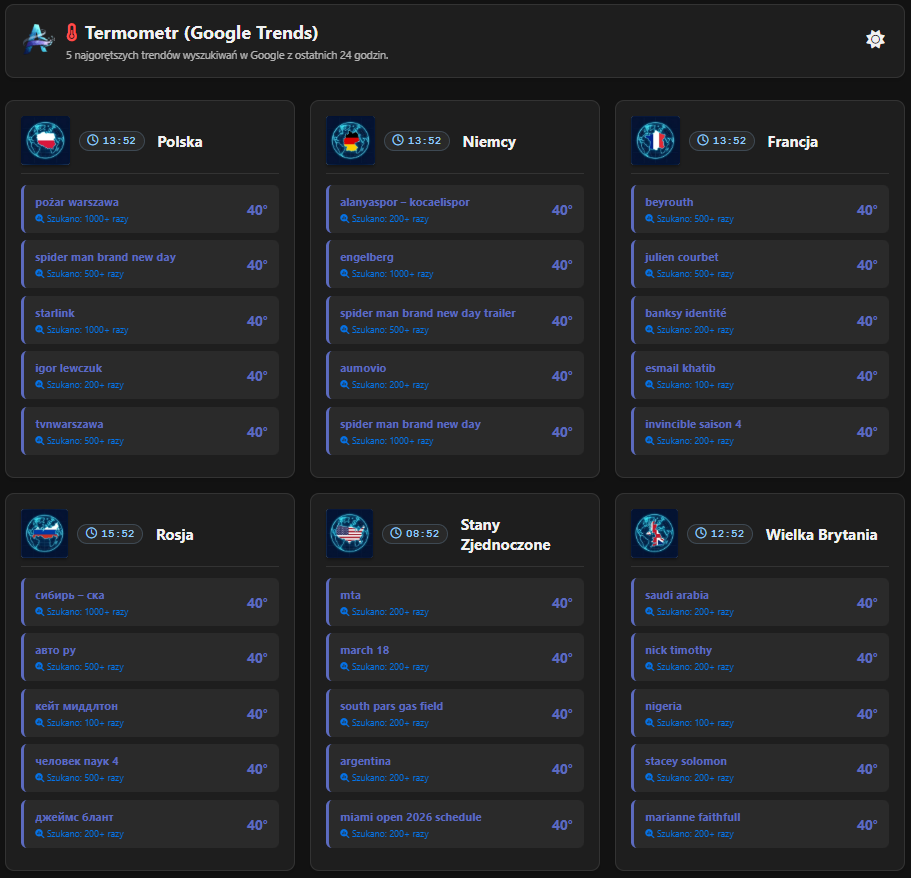Open the 'stacey solomon' trend entry
This screenshot has width=911, height=878.
(760, 768)
